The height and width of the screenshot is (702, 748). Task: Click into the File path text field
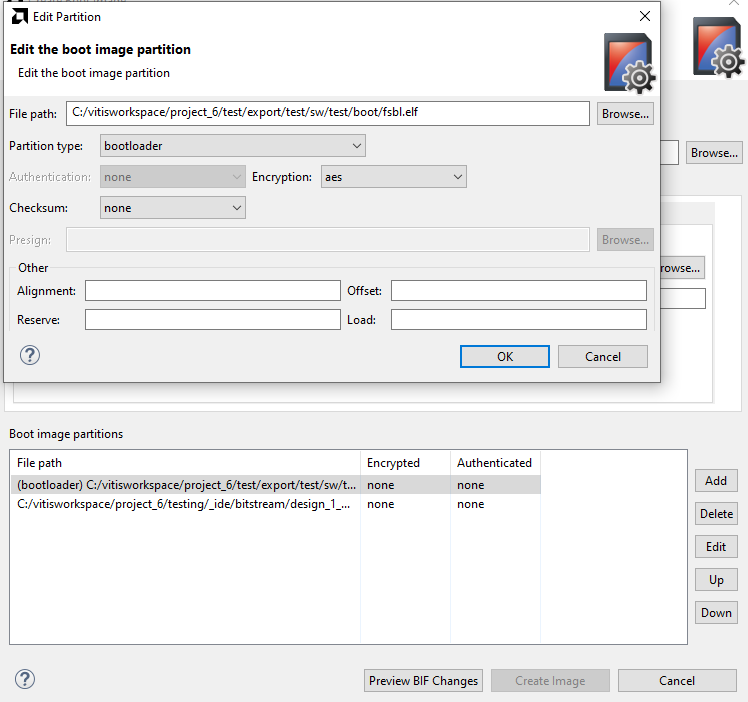(x=328, y=114)
